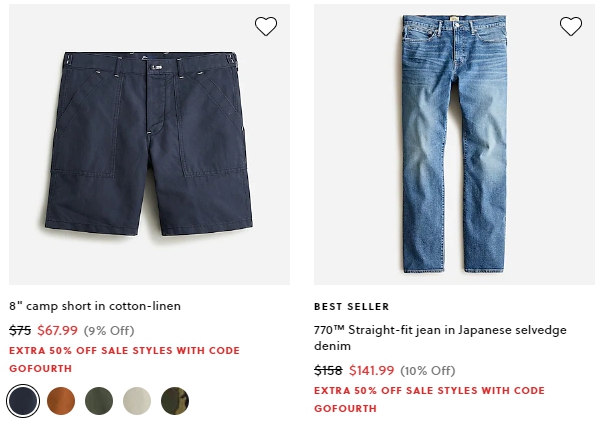The image size is (602, 433).
Task: Click the BEST SELLER badge
Action: point(352,307)
